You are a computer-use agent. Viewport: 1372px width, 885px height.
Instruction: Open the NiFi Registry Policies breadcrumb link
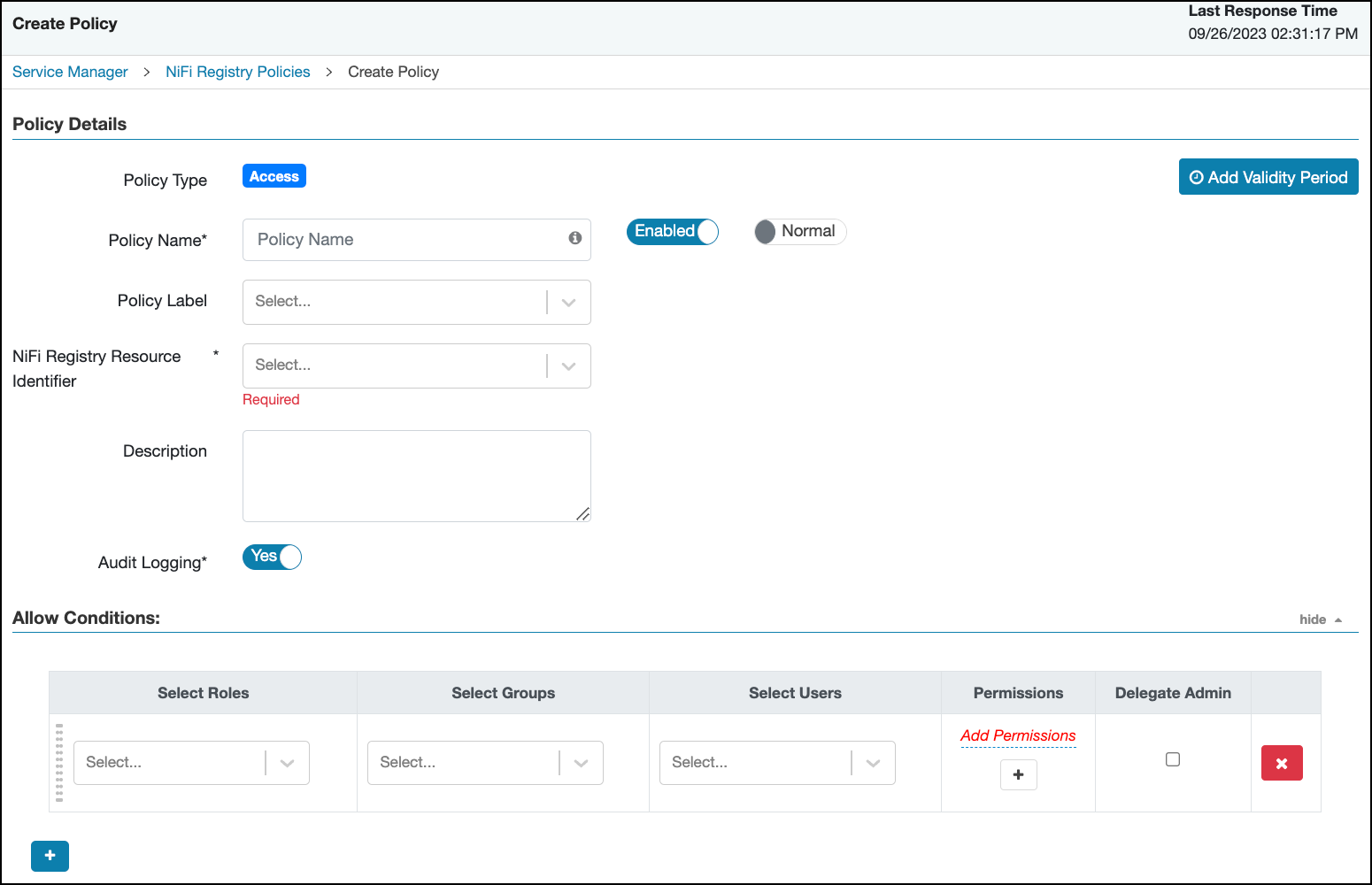coord(237,72)
